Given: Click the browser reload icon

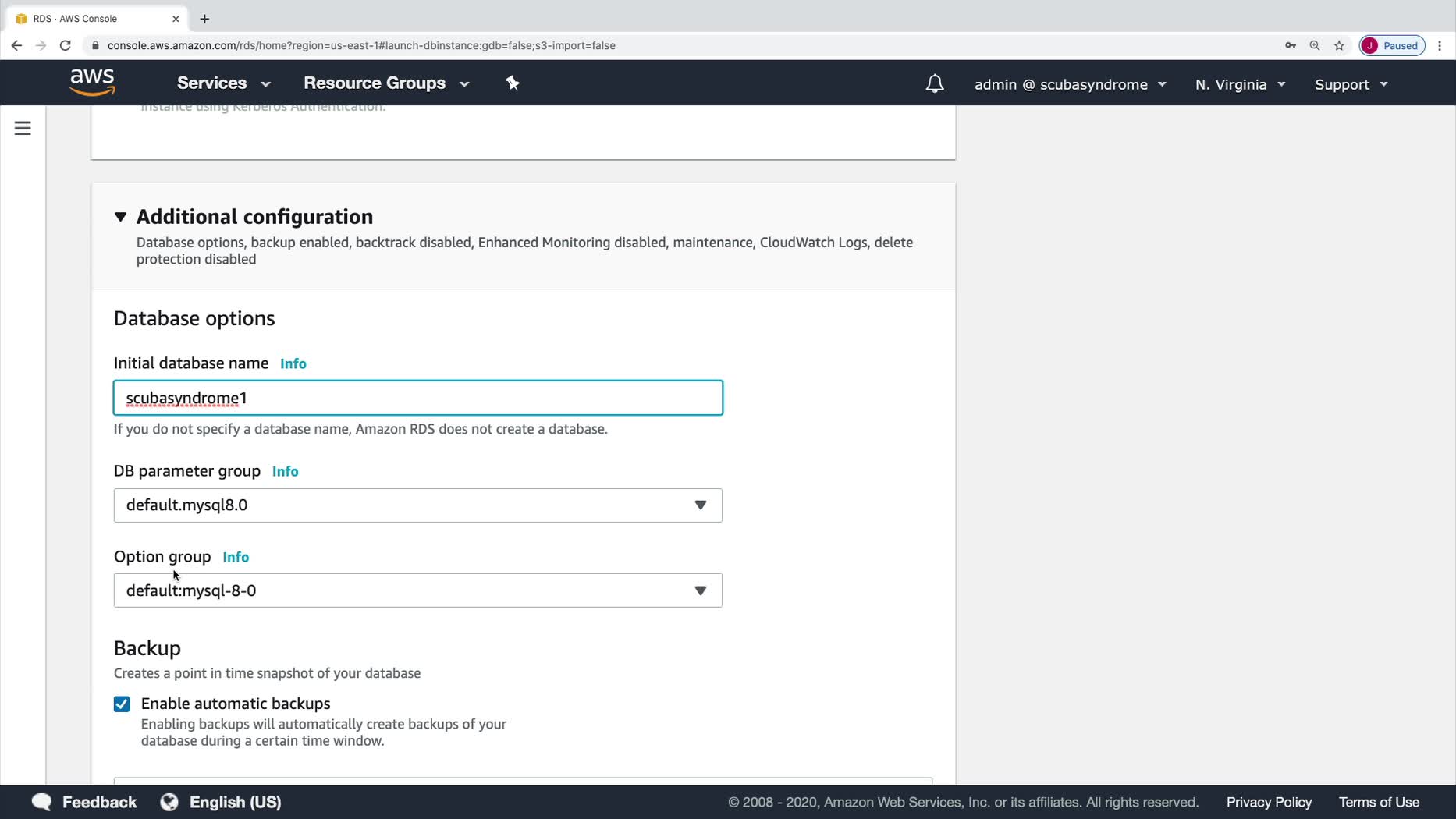Looking at the screenshot, I should click(66, 45).
